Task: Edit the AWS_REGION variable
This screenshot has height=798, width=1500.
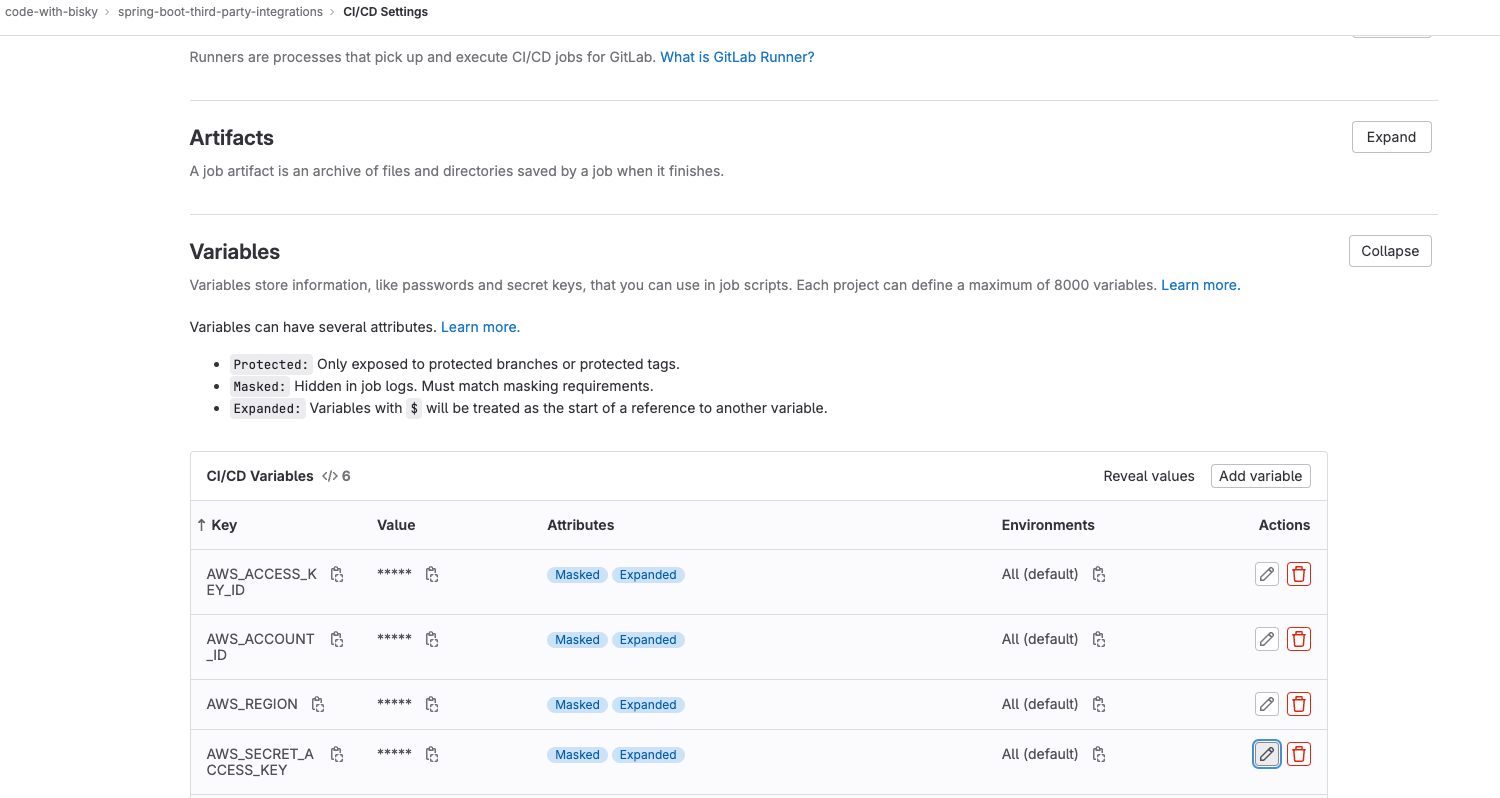Action: (x=1267, y=704)
